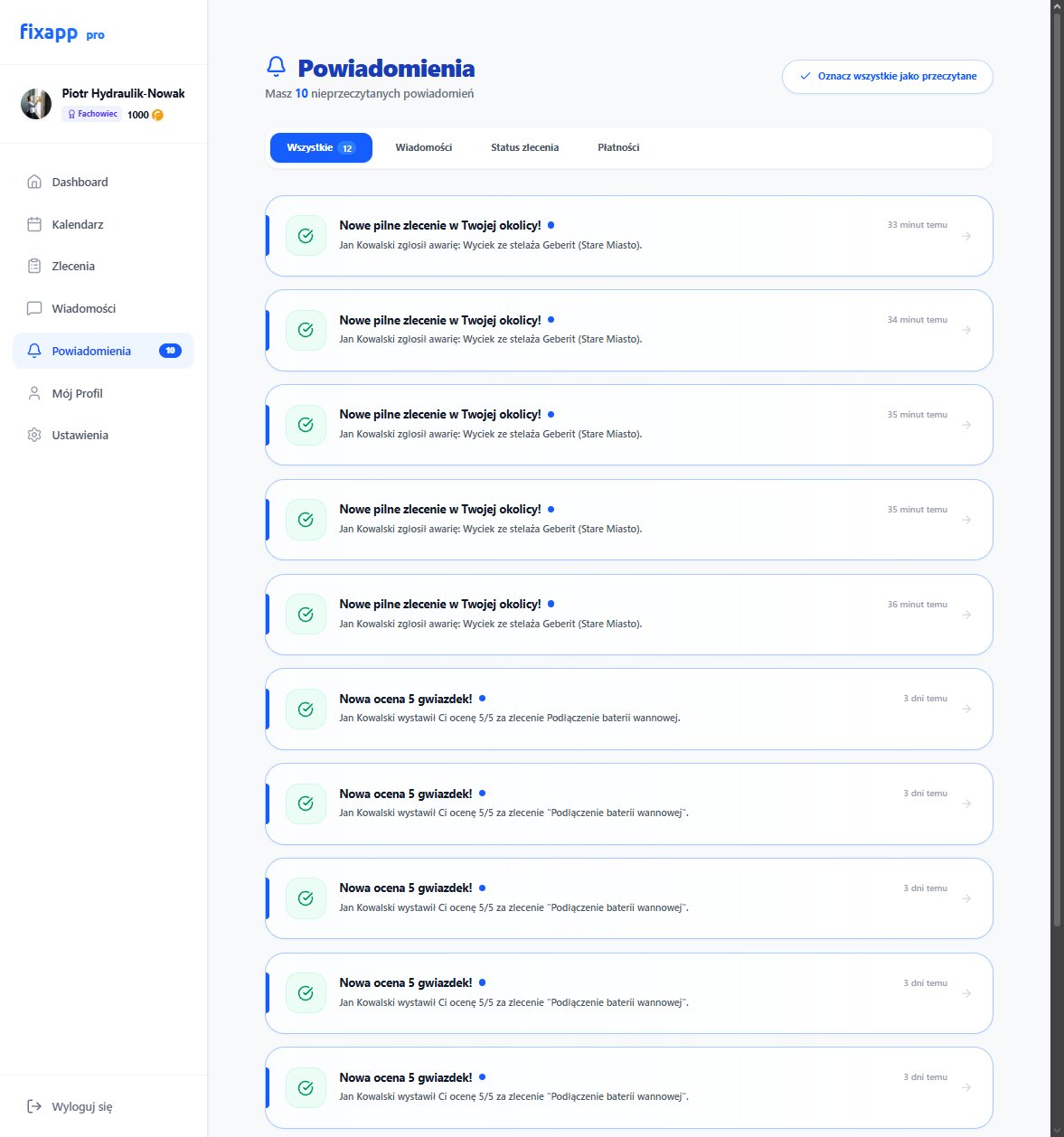Screen dimensions: 1064x1137
Task: Click the '10 nieprzeczytanych powiadomień' subtitle text
Action: 385,93
